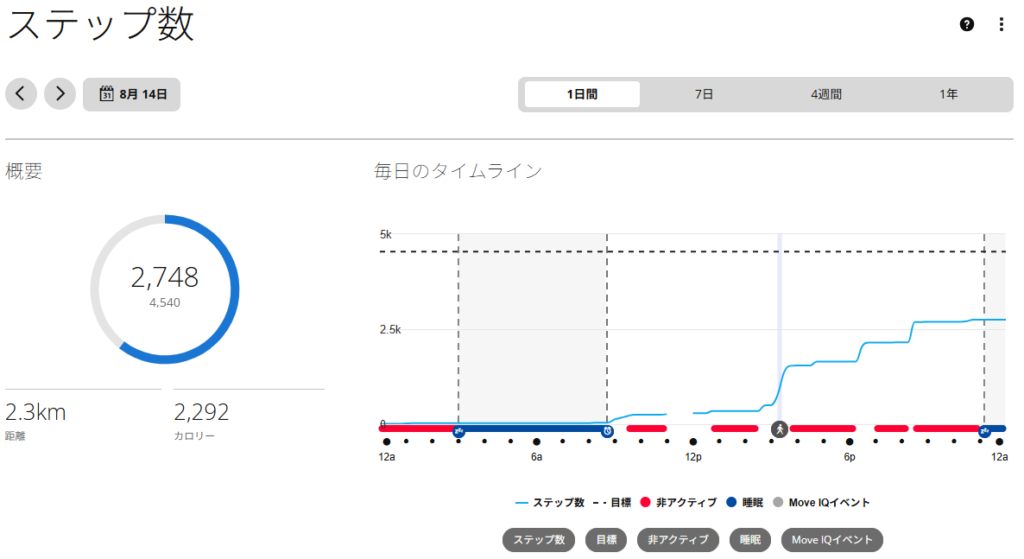Switch to the 4週間 tab

(x=826, y=94)
